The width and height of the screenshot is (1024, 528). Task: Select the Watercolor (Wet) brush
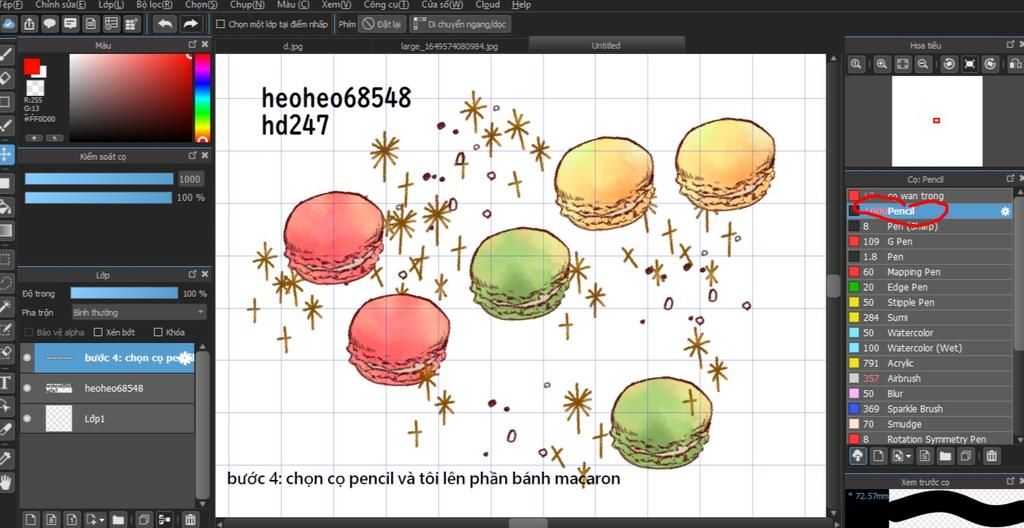tap(929, 348)
